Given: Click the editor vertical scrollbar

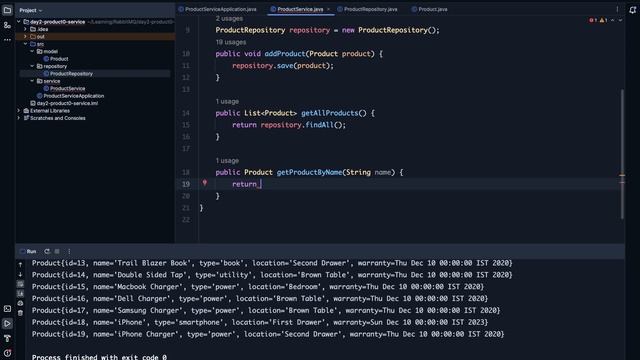Looking at the screenshot, I should pos(622,154).
